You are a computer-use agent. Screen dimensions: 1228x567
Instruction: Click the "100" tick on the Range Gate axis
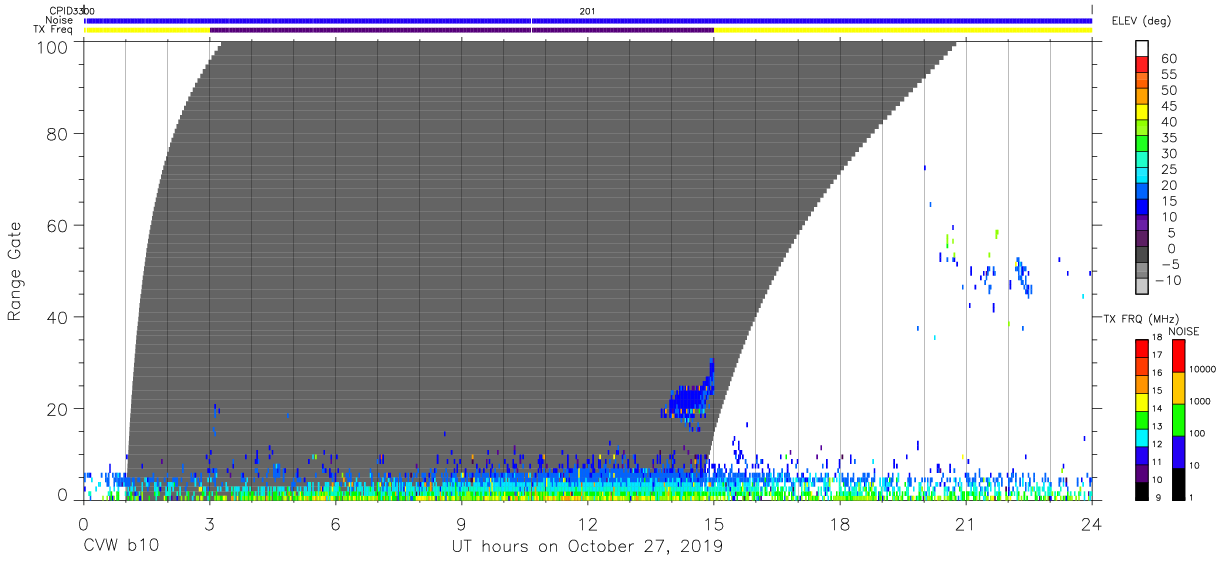click(52, 46)
